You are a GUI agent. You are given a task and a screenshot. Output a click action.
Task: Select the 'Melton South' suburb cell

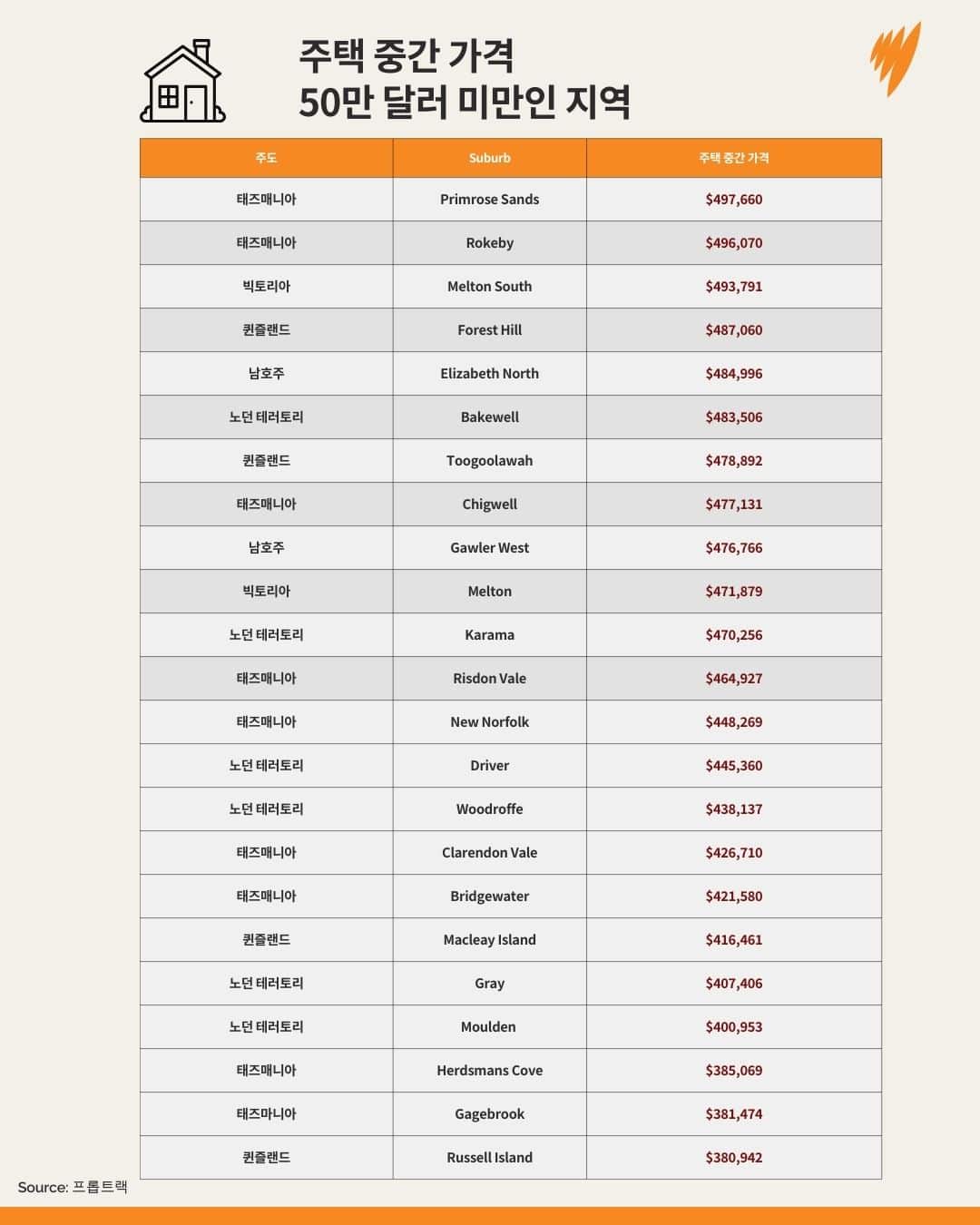click(x=489, y=287)
